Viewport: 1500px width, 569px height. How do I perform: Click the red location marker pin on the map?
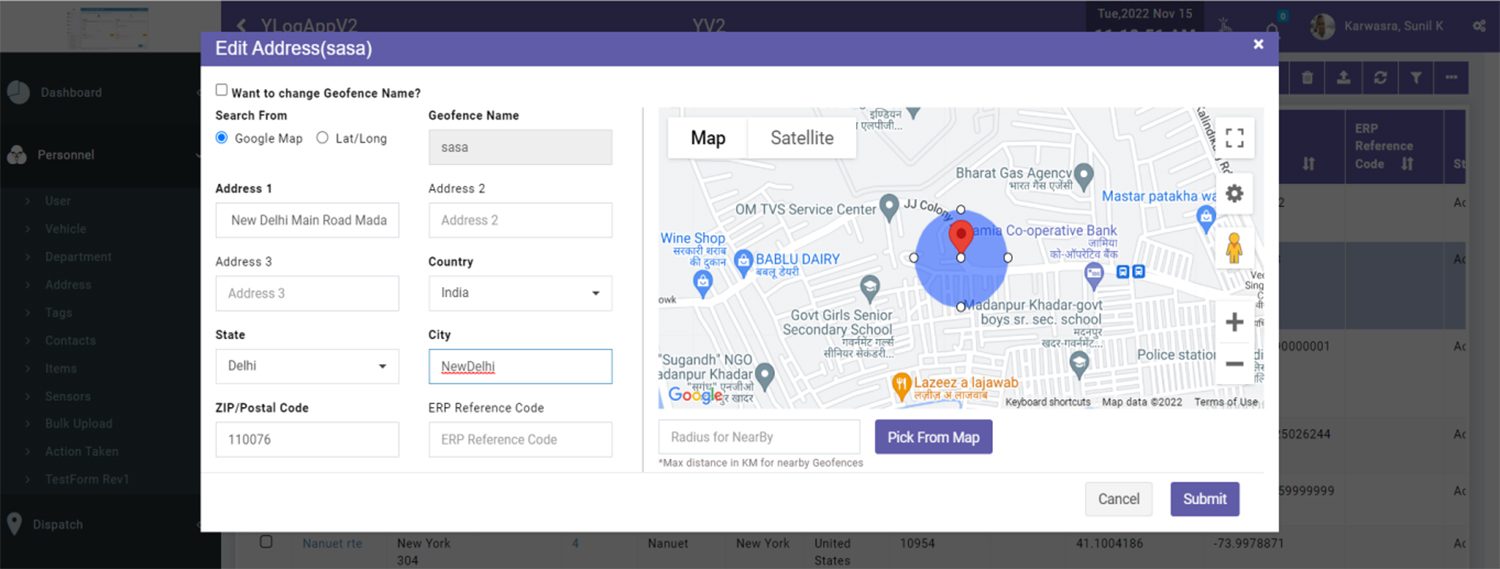(x=961, y=239)
